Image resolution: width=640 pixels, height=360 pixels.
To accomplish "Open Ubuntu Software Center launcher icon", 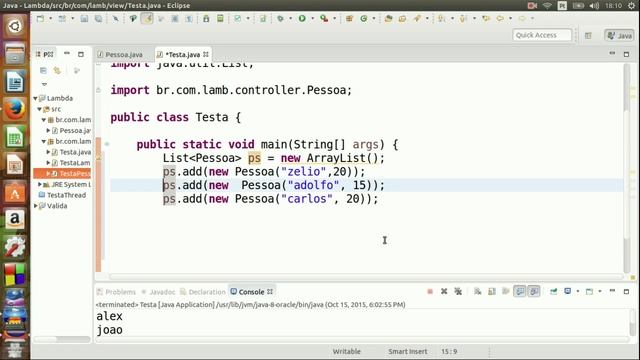I will [x=15, y=192].
